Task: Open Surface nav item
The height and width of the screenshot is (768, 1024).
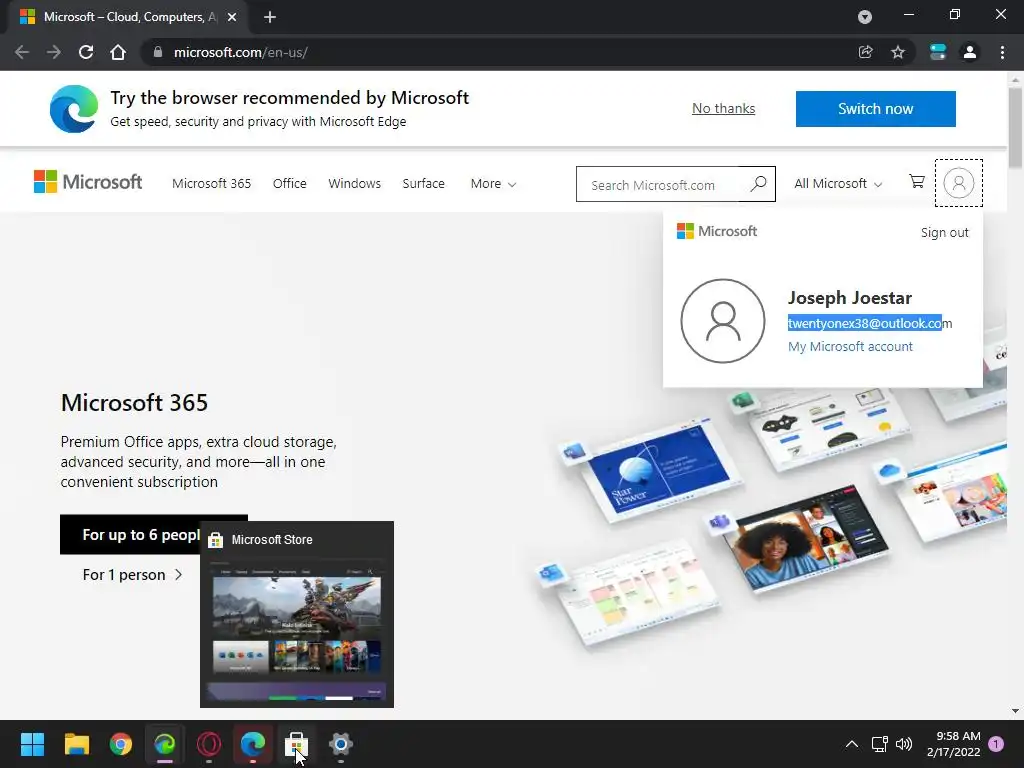Action: click(423, 184)
